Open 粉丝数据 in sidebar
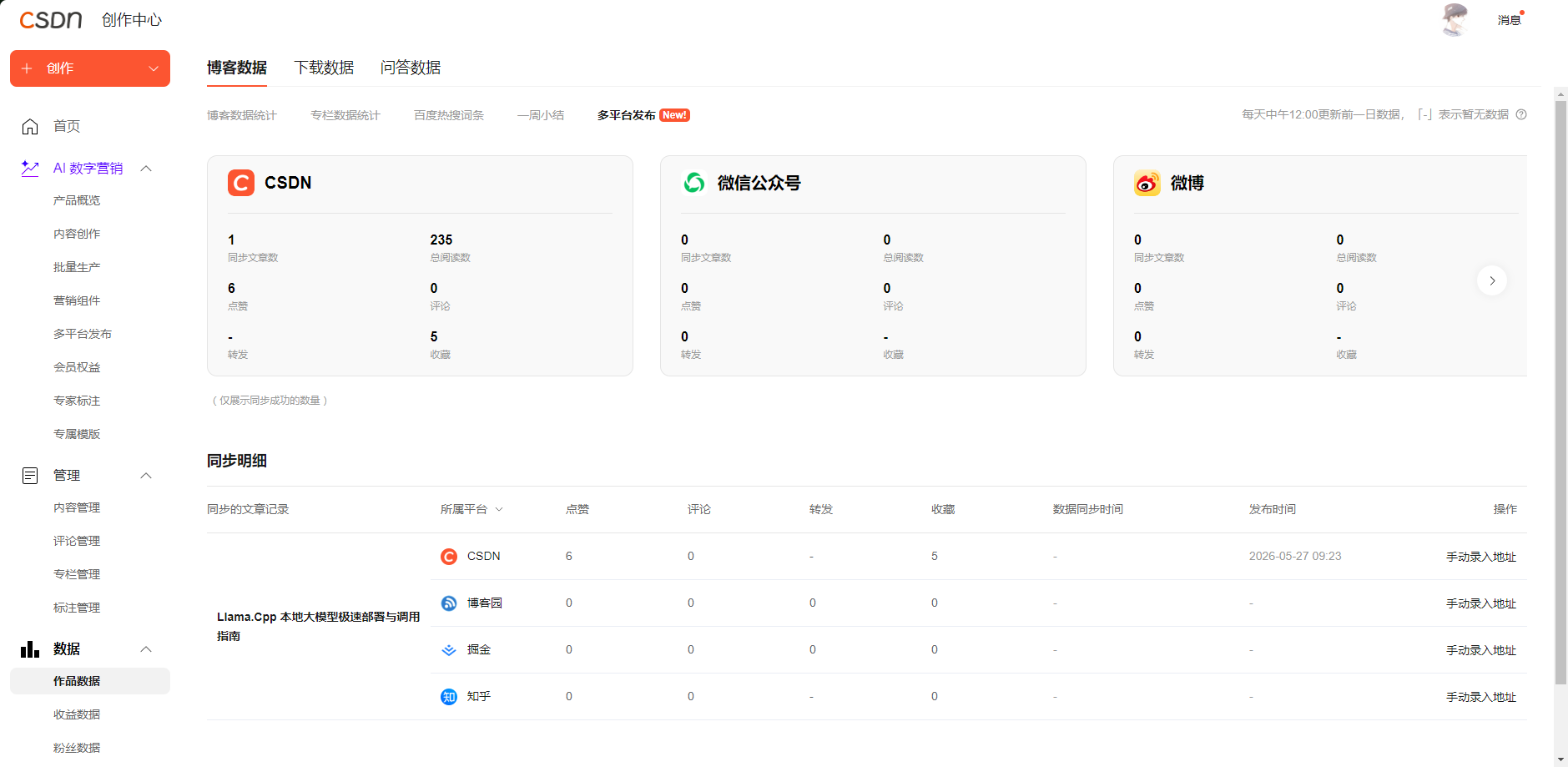1568x767 pixels. [77, 748]
